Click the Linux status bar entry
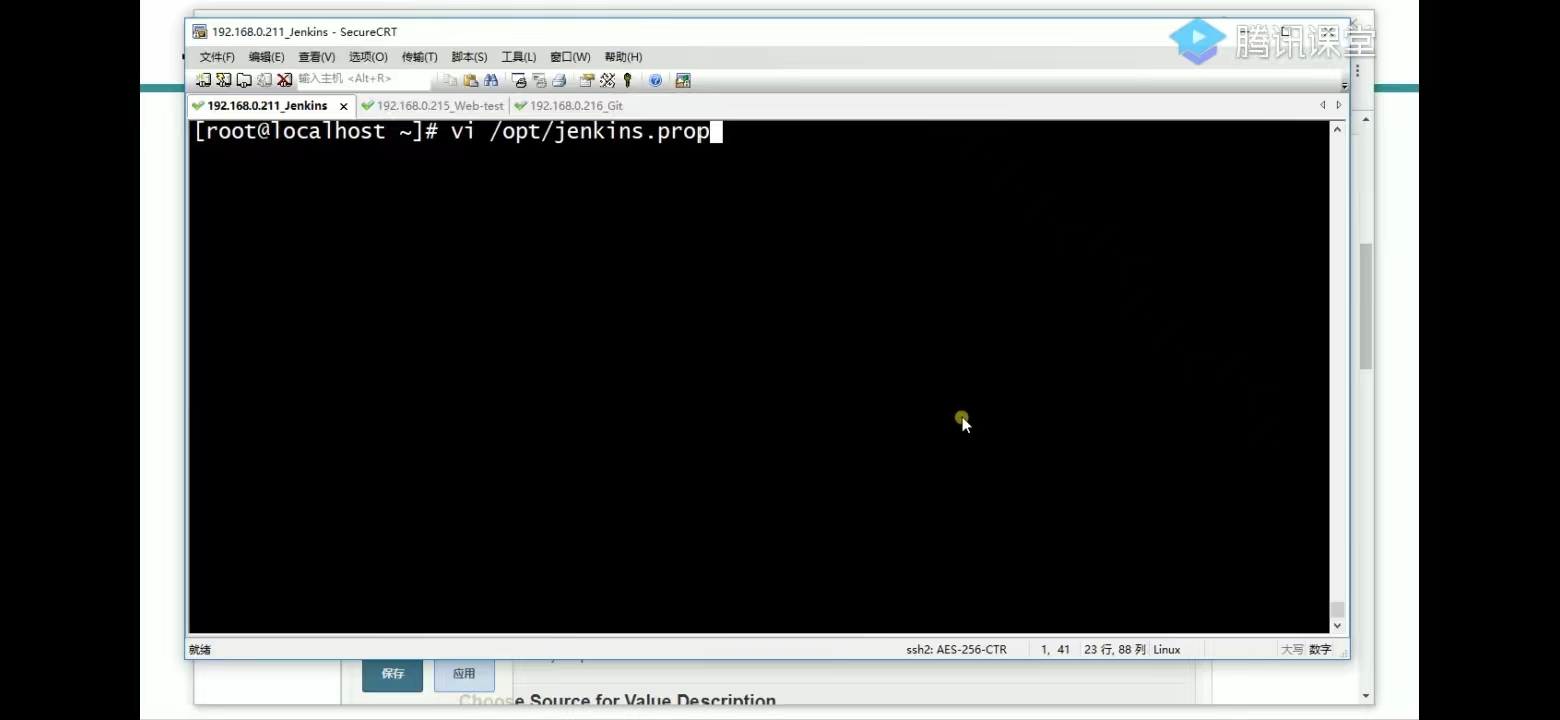Screen dimensions: 1560x720 (1167, 650)
